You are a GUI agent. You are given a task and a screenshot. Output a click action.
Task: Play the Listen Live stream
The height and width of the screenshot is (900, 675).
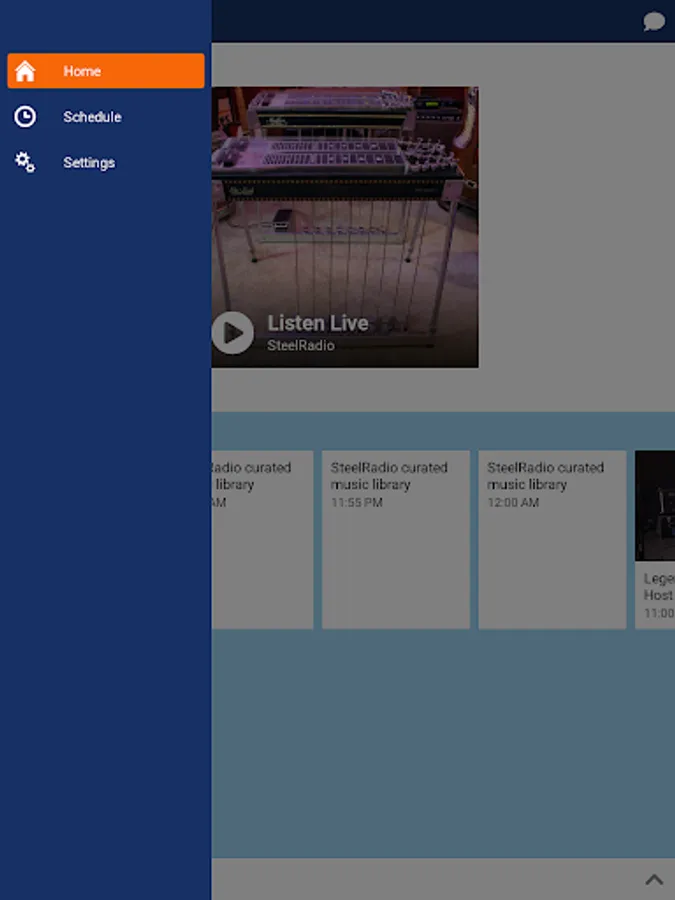pyautogui.click(x=232, y=333)
